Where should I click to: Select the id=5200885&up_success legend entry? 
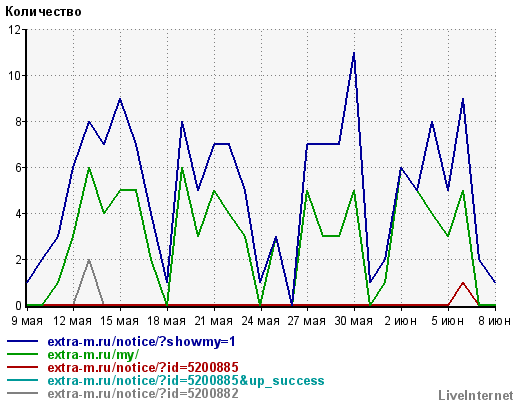pos(186,380)
